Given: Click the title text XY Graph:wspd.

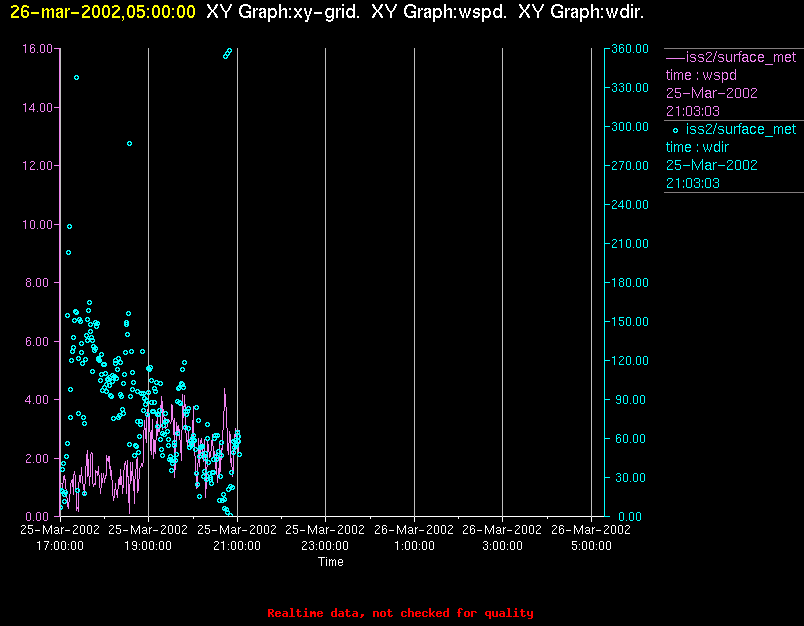Looking at the screenshot, I should pyautogui.click(x=439, y=12).
